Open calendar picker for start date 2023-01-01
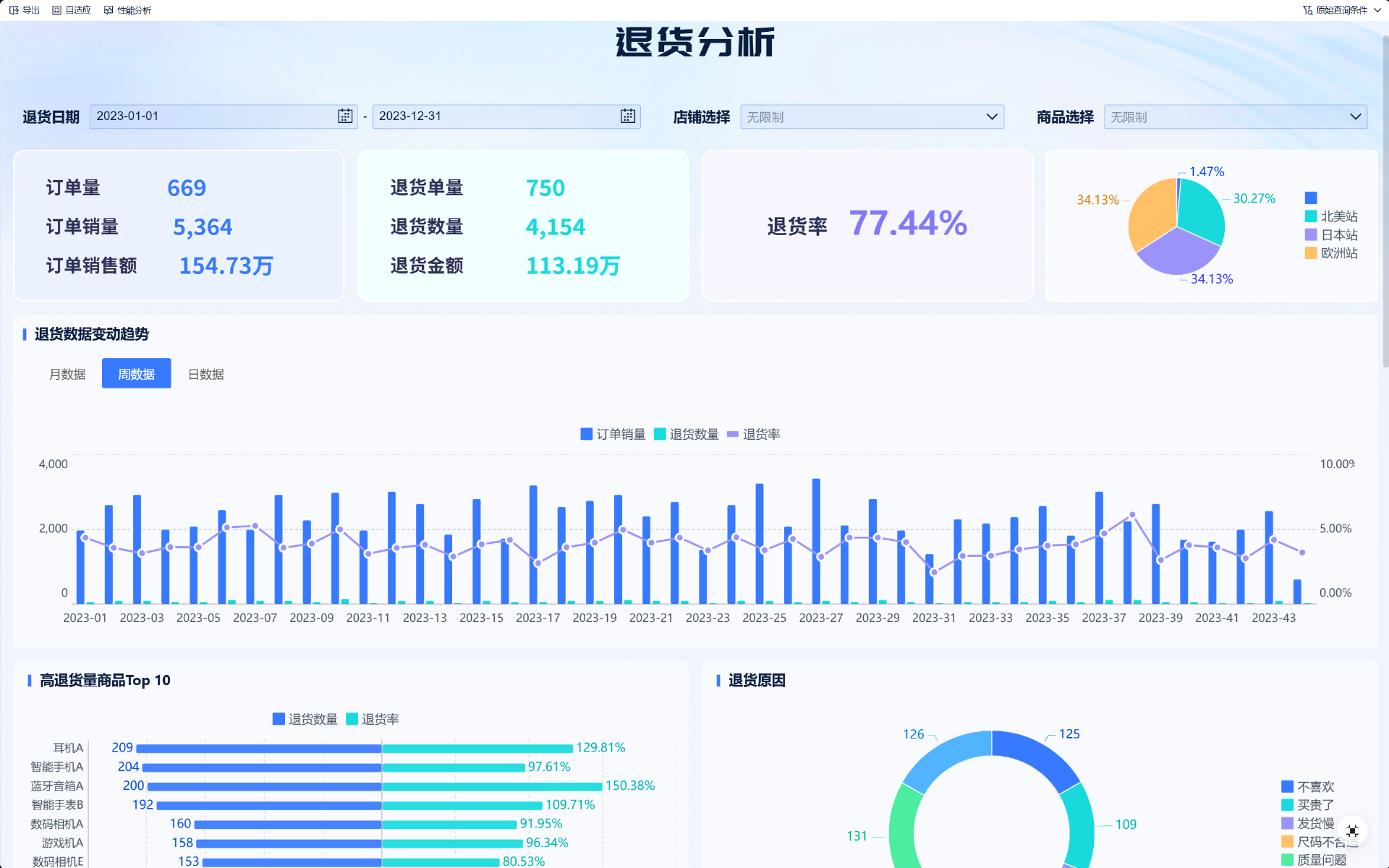Image resolution: width=1389 pixels, height=868 pixels. [345, 116]
